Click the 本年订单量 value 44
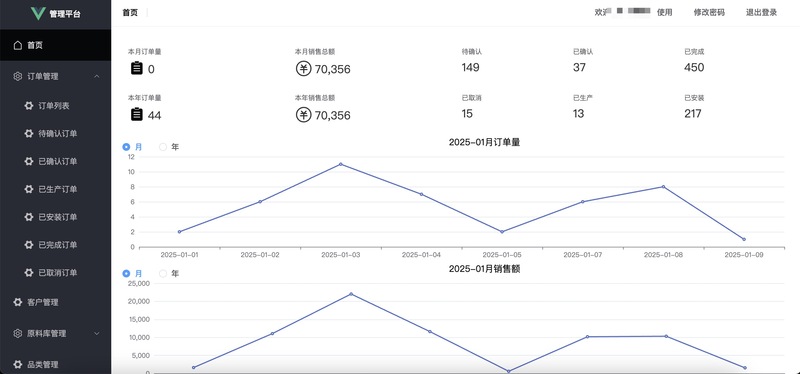Screen dimensions: 800x374 pos(155,115)
